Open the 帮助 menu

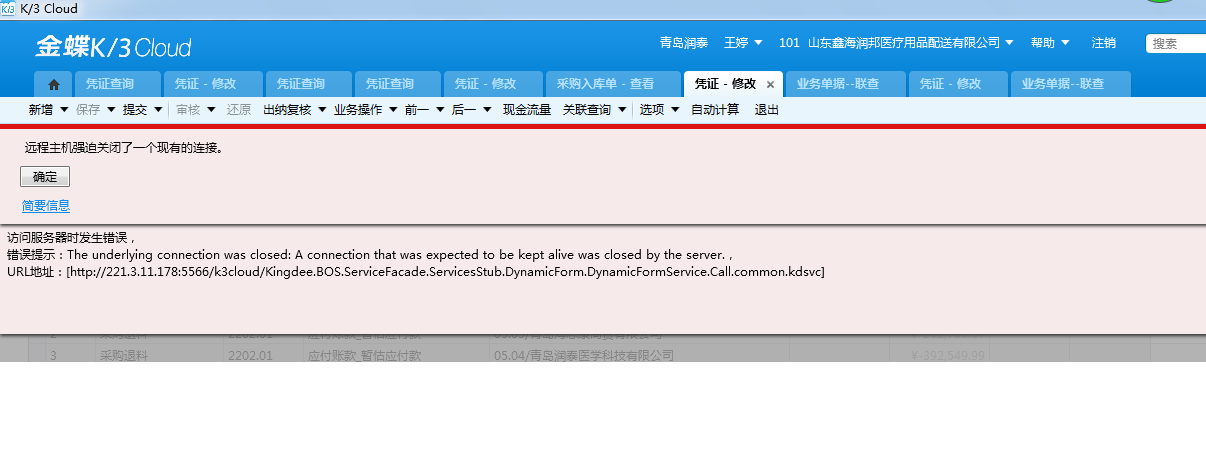(1050, 43)
